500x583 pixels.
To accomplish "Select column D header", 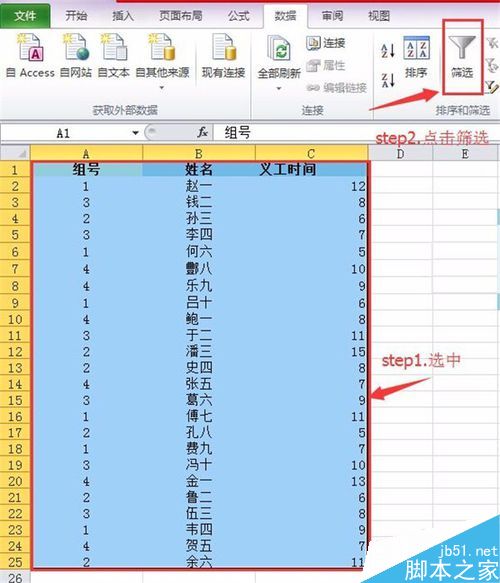I will click(400, 153).
